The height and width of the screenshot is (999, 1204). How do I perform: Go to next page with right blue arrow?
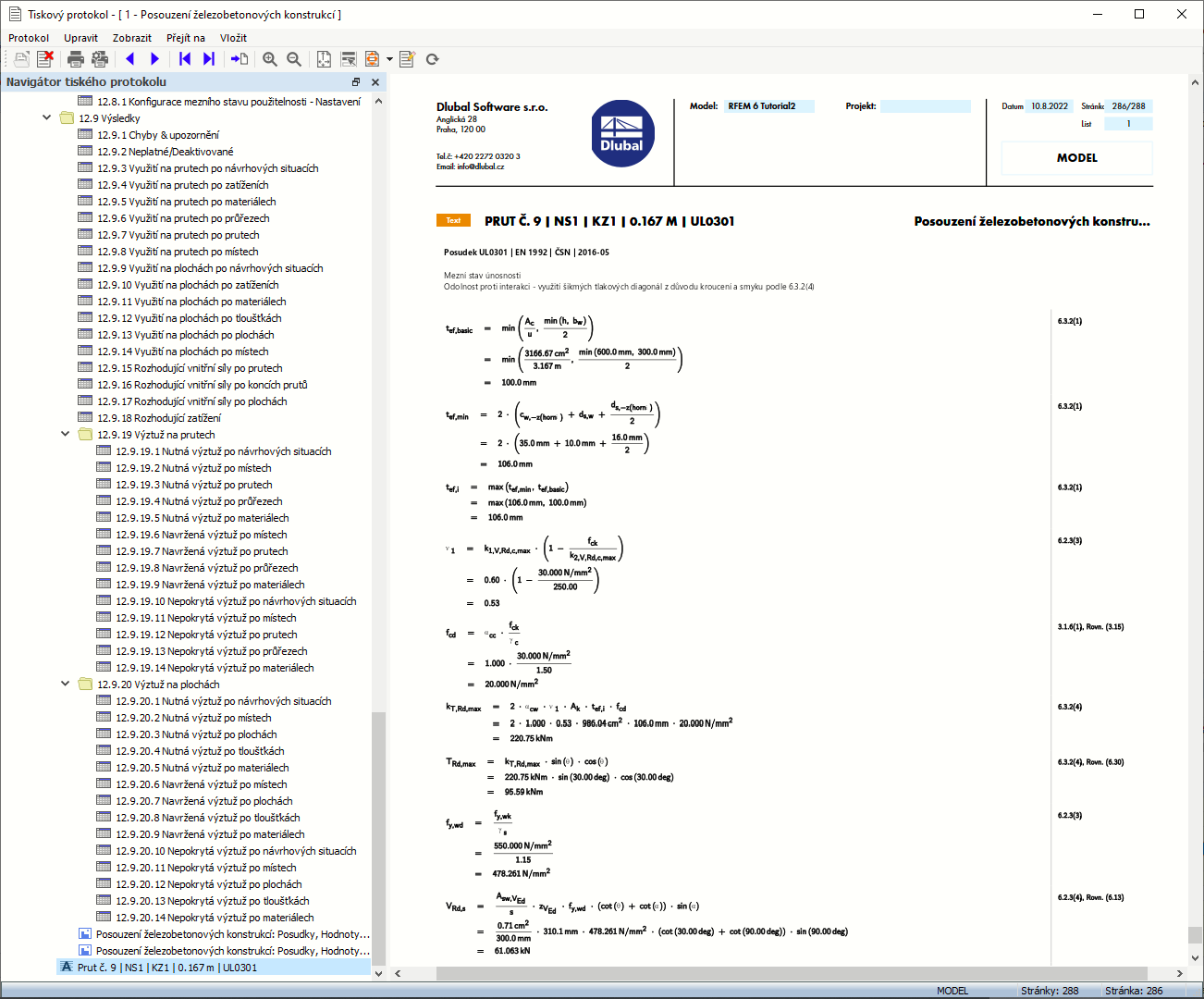(154, 59)
